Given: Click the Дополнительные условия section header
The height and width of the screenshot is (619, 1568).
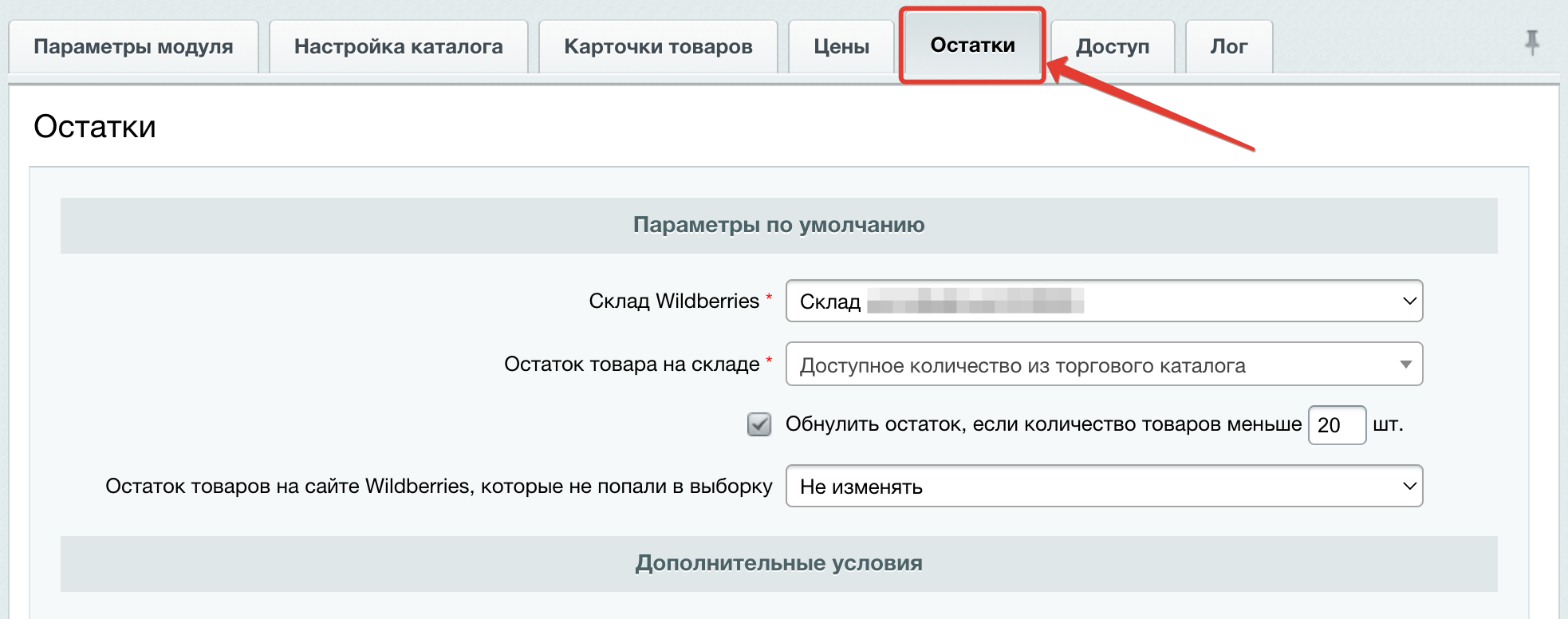Looking at the screenshot, I should click(778, 563).
